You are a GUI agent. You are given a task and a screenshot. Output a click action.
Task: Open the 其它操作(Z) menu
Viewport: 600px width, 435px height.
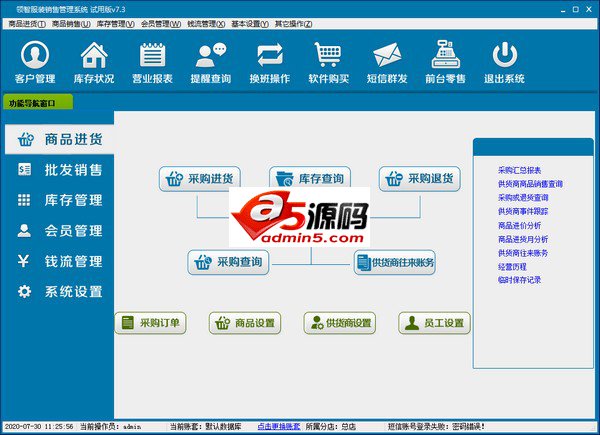(x=293, y=24)
